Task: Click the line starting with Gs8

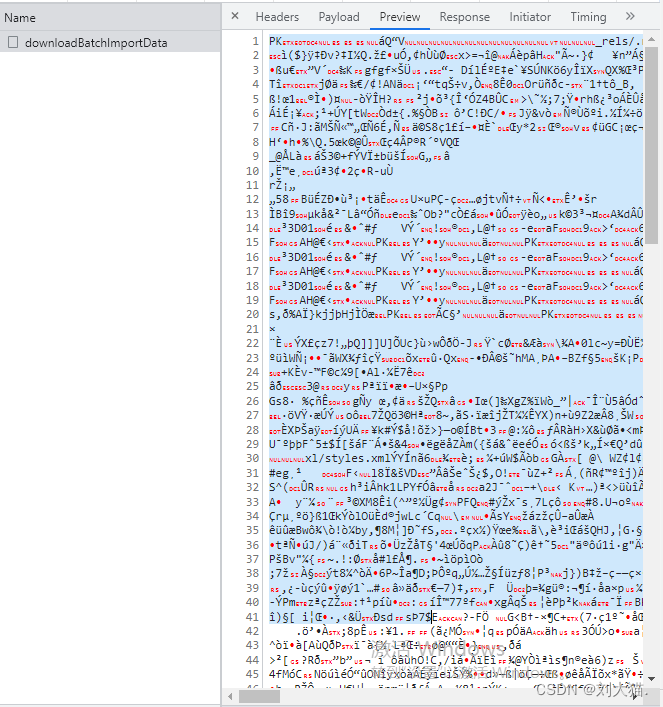Action: point(456,401)
